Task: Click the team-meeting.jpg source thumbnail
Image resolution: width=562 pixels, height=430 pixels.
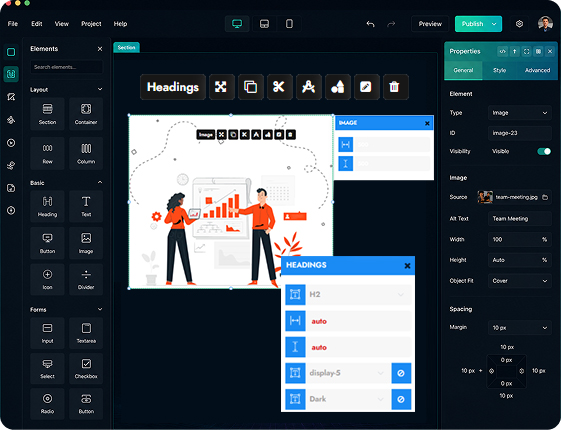Action: point(485,197)
